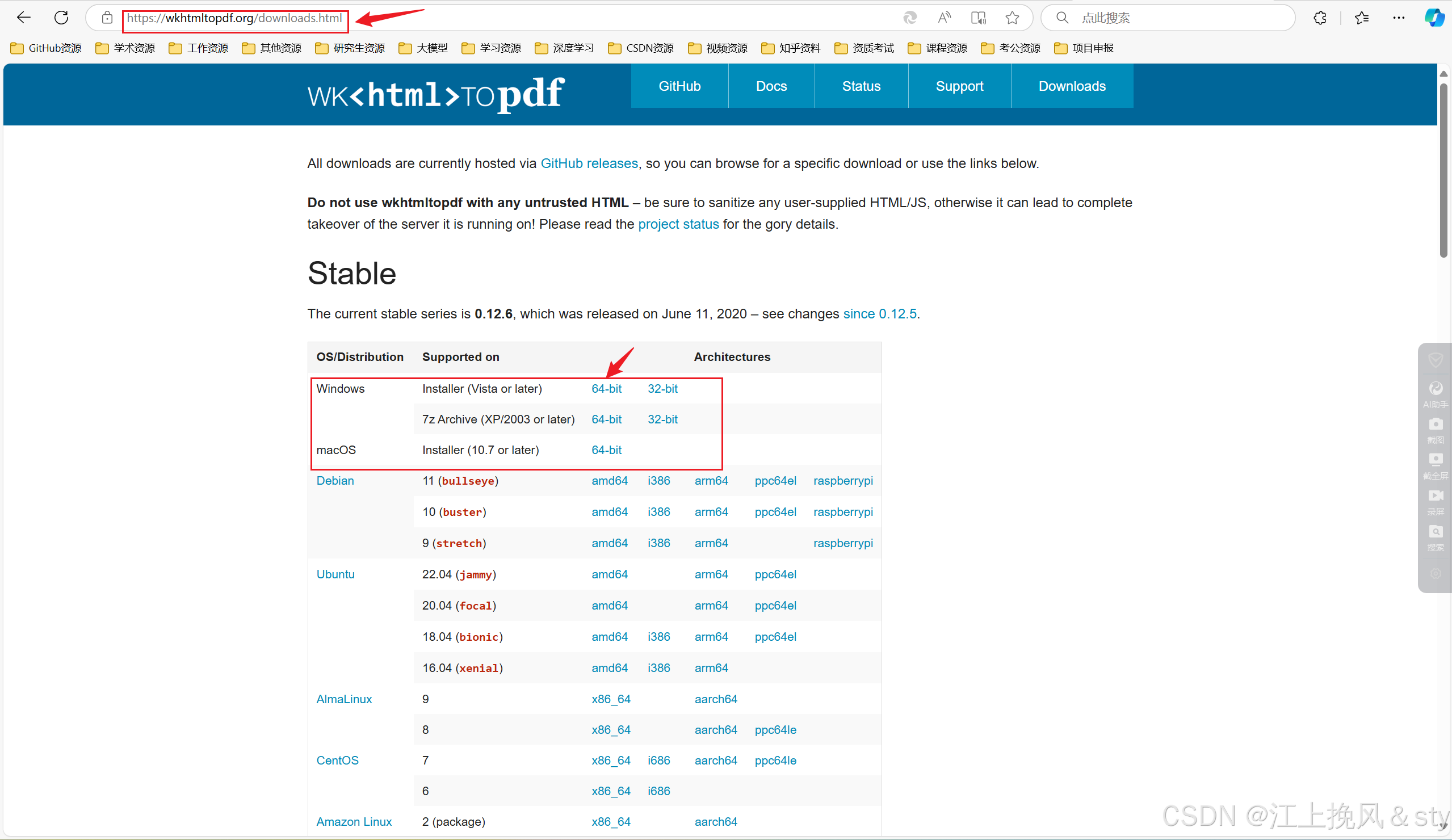Open the 大模型 bookmark folder
This screenshot has height=840, width=1452.
pos(423,48)
